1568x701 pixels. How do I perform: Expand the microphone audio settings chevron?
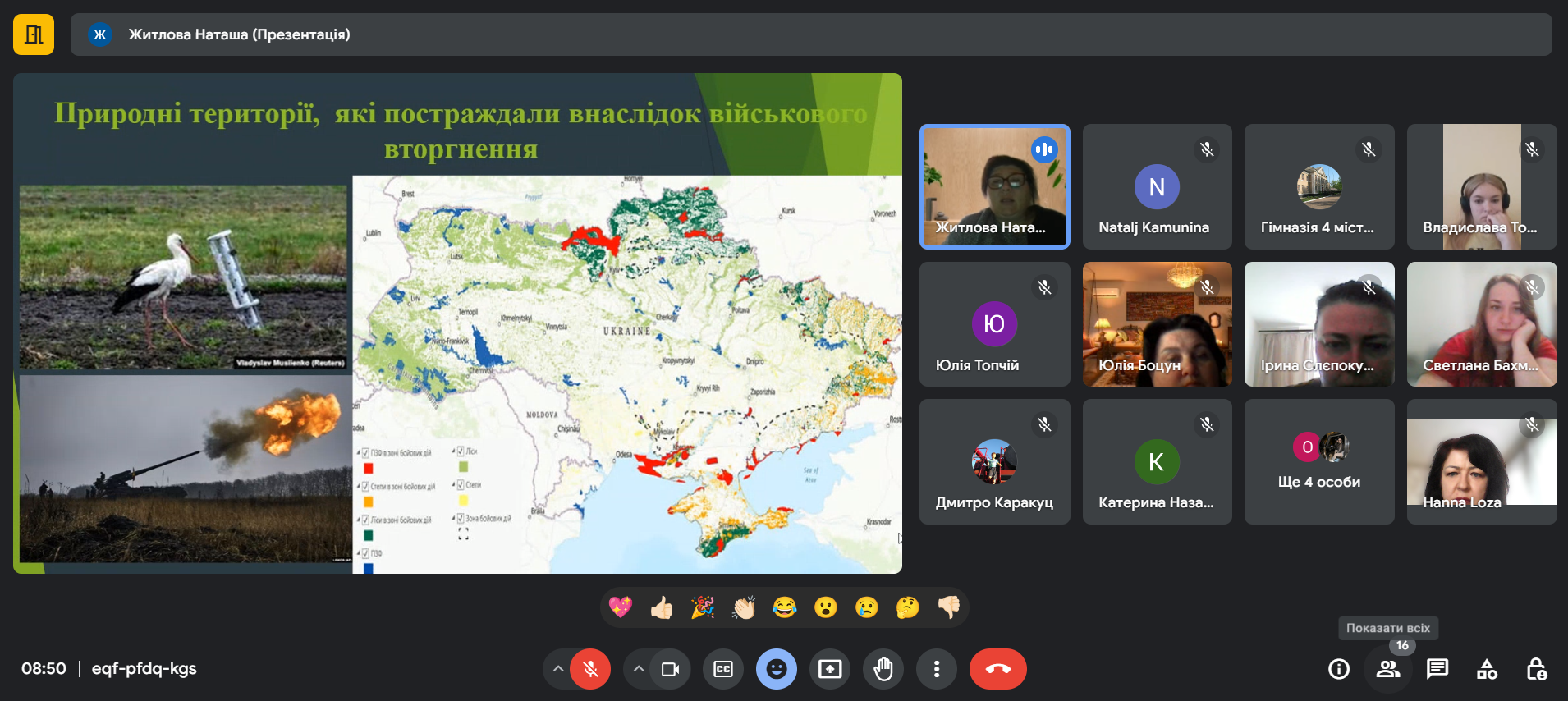pyautogui.click(x=558, y=669)
